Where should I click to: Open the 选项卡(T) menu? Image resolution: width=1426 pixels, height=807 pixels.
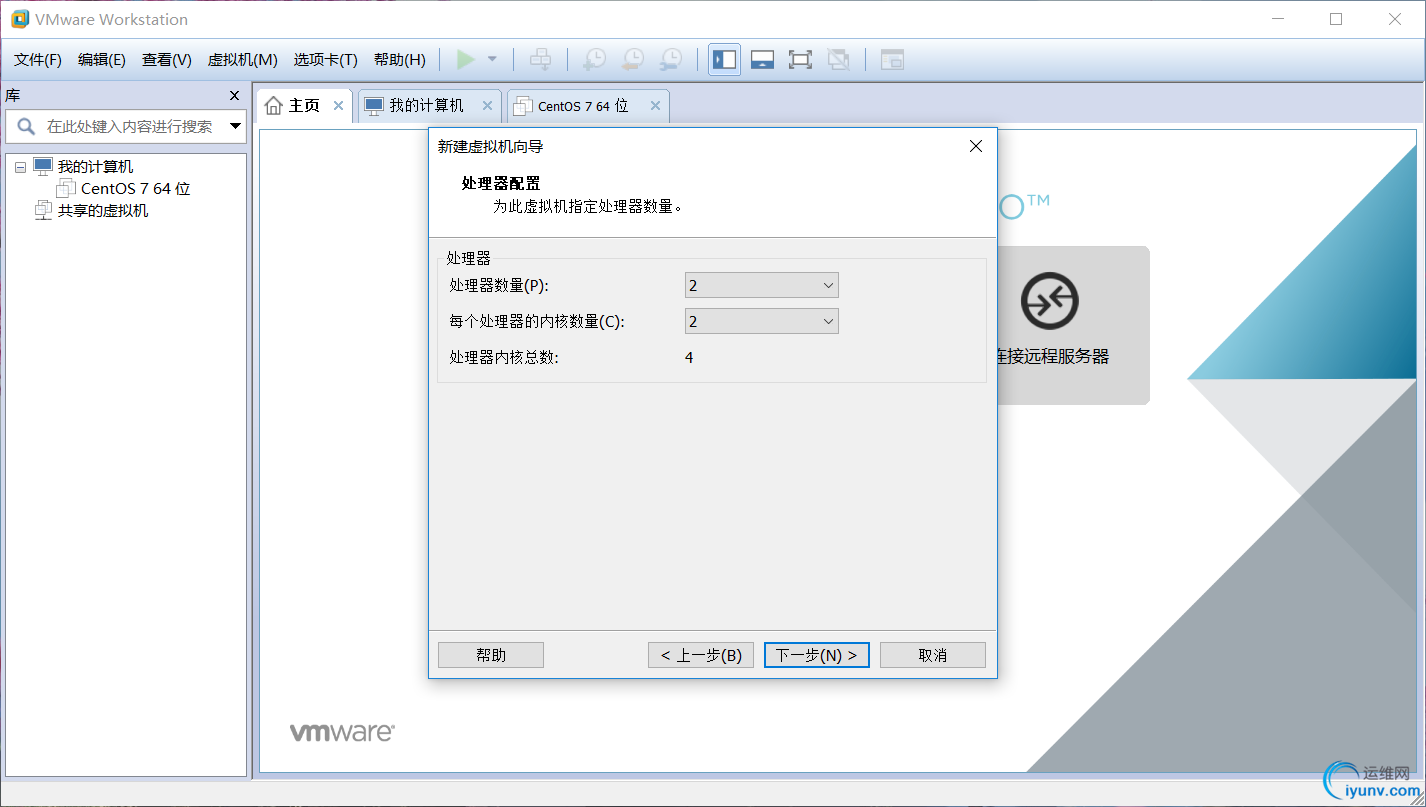click(x=325, y=60)
